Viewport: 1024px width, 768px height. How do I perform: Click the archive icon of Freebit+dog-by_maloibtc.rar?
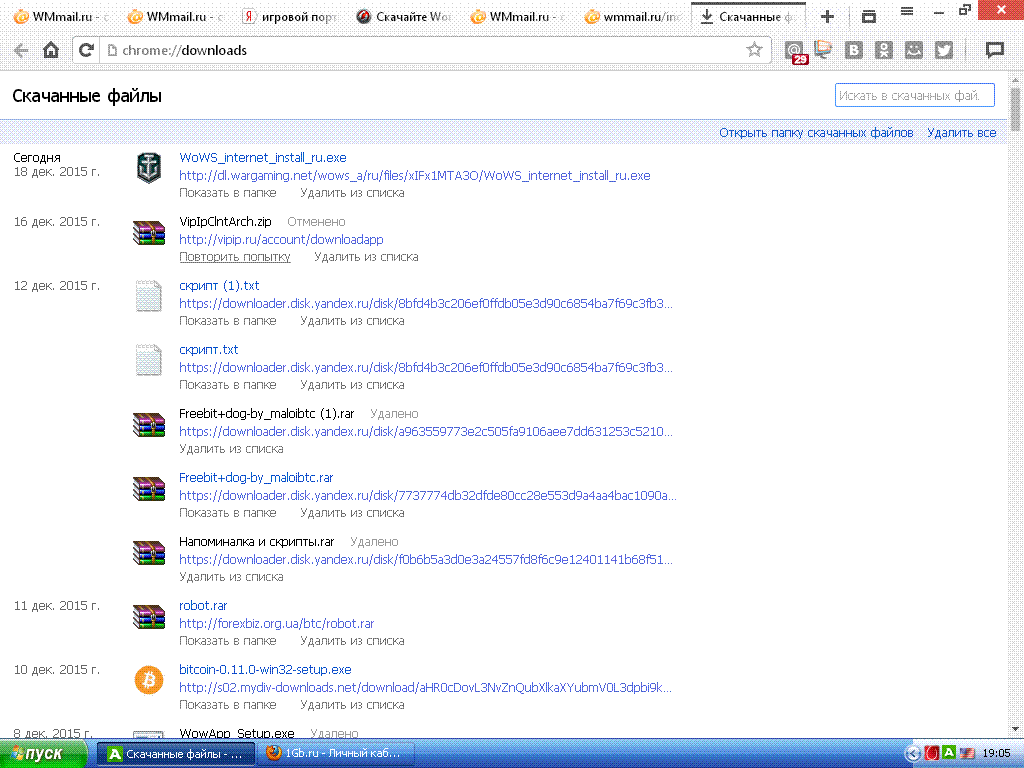[x=149, y=488]
